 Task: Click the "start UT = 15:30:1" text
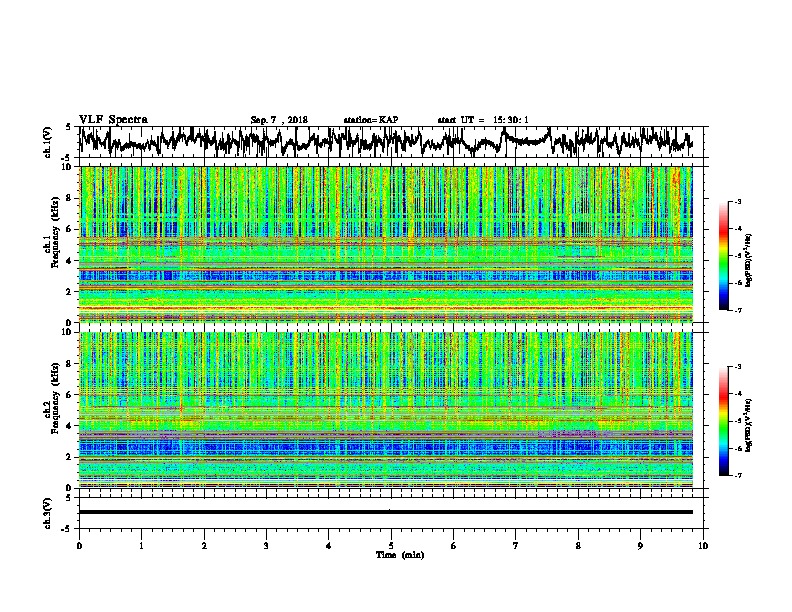(483, 120)
